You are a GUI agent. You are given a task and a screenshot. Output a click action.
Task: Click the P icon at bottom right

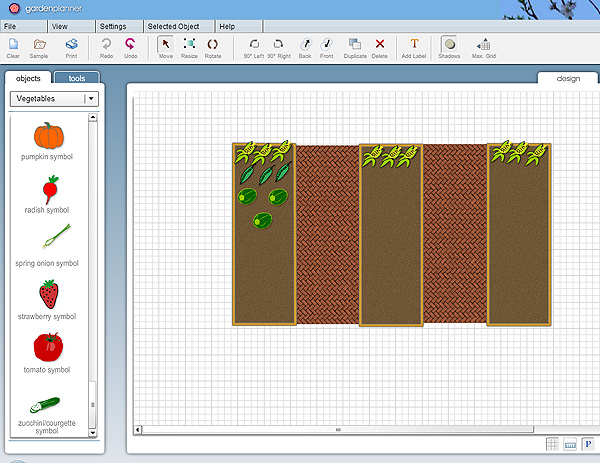click(588, 444)
